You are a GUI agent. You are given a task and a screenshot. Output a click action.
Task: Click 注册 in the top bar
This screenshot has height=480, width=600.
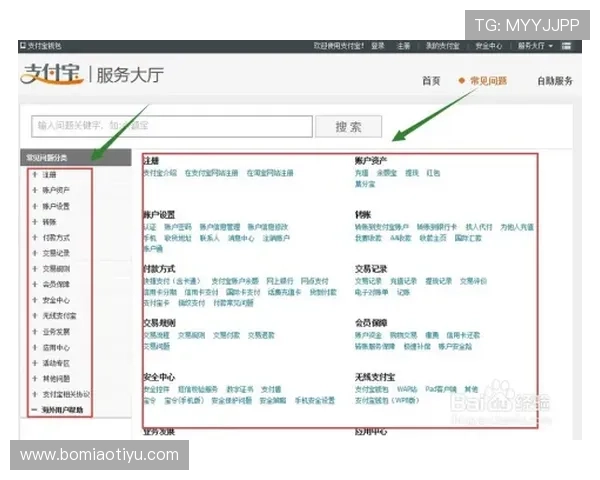click(403, 46)
